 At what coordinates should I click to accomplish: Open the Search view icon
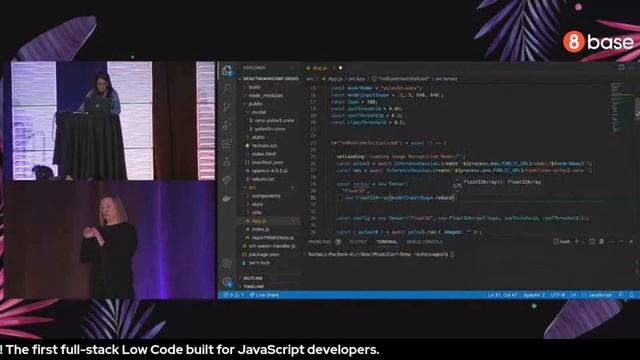(x=227, y=88)
